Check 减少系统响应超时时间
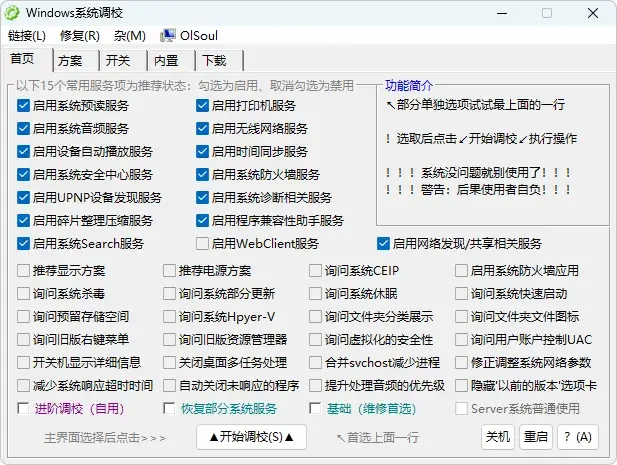The image size is (617, 465). click(x=23, y=386)
